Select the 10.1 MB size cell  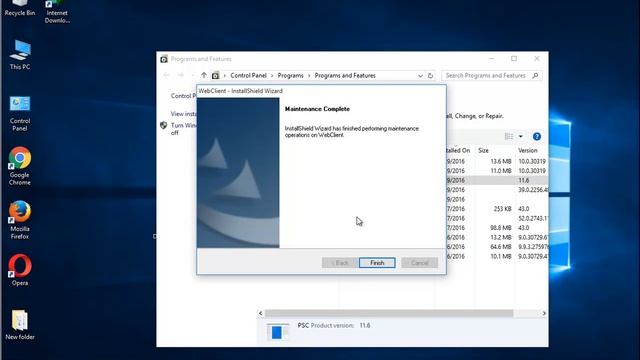501,256
